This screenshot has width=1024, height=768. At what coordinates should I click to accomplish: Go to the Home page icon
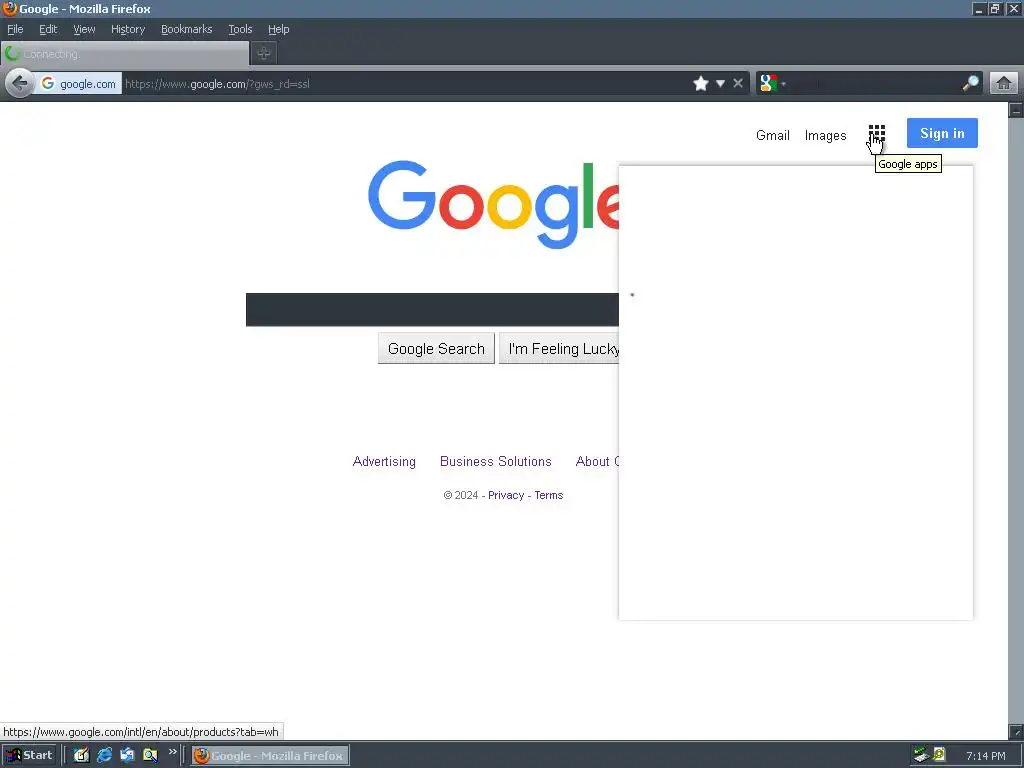pos(1004,84)
